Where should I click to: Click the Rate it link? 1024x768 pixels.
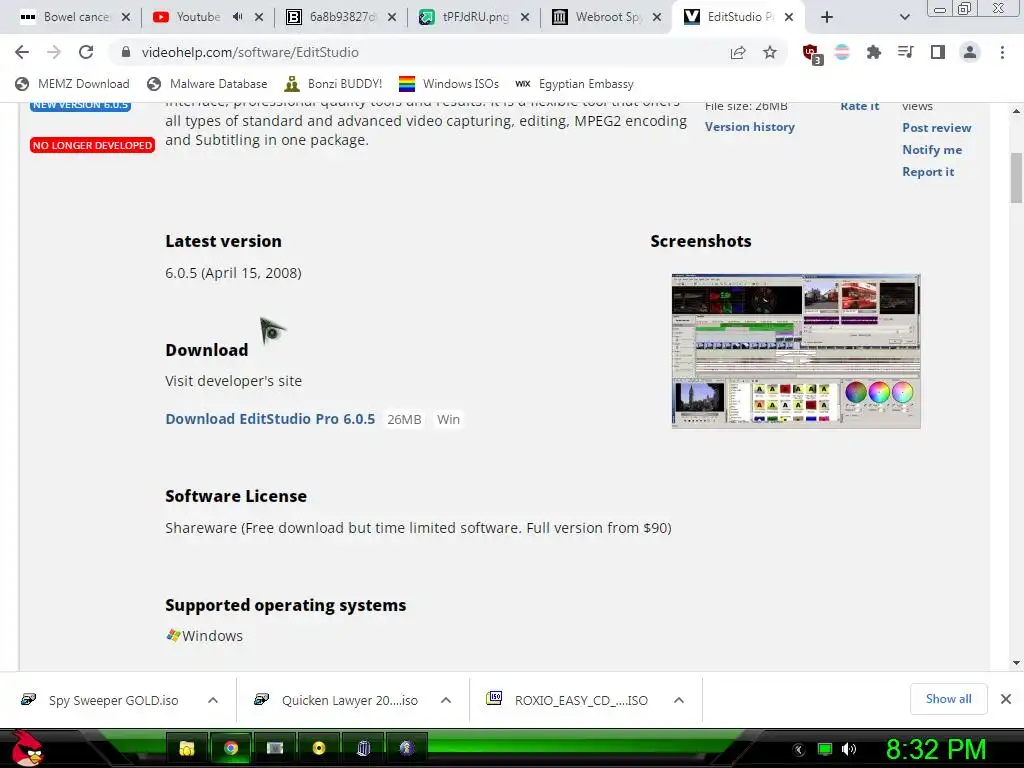859,106
